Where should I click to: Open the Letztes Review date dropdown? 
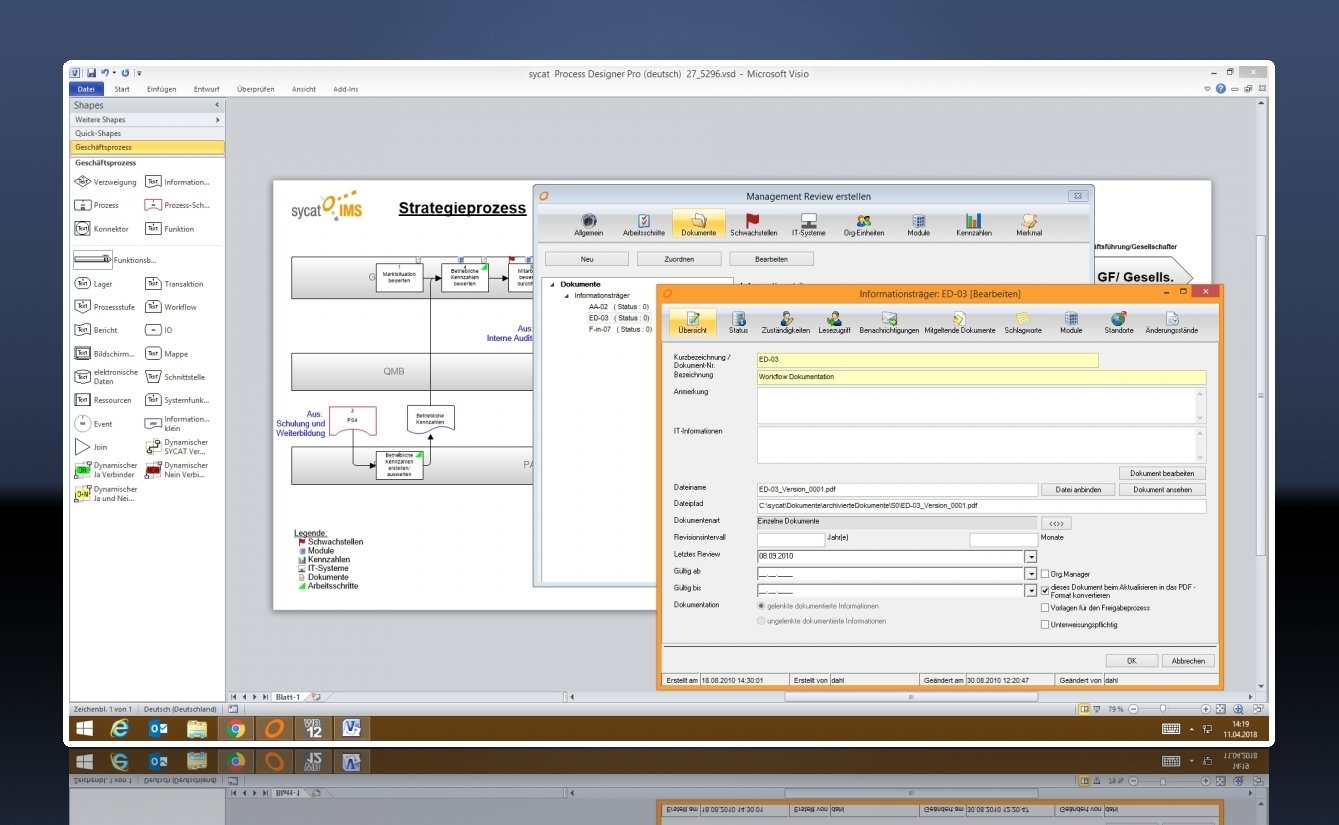[x=1030, y=557]
